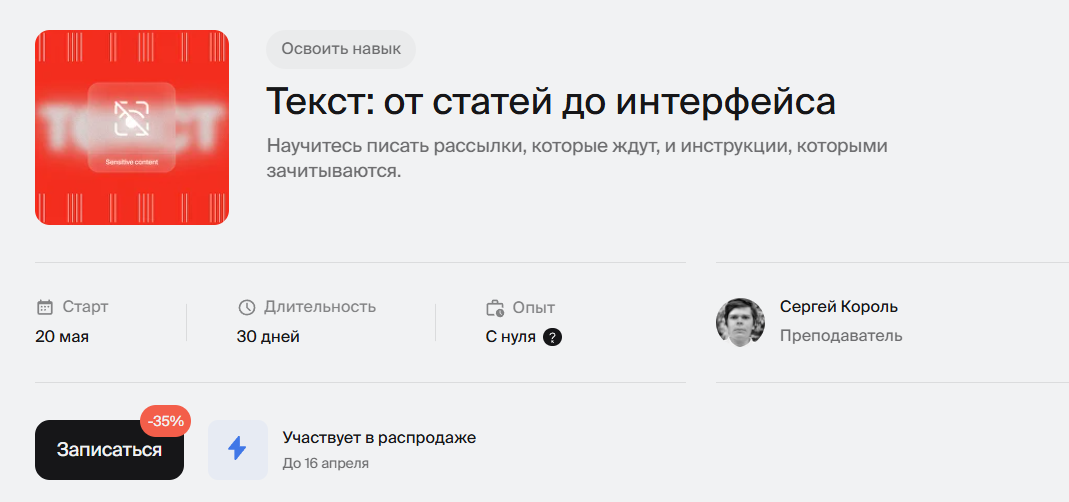Click the С нуля experience value

coord(510,337)
